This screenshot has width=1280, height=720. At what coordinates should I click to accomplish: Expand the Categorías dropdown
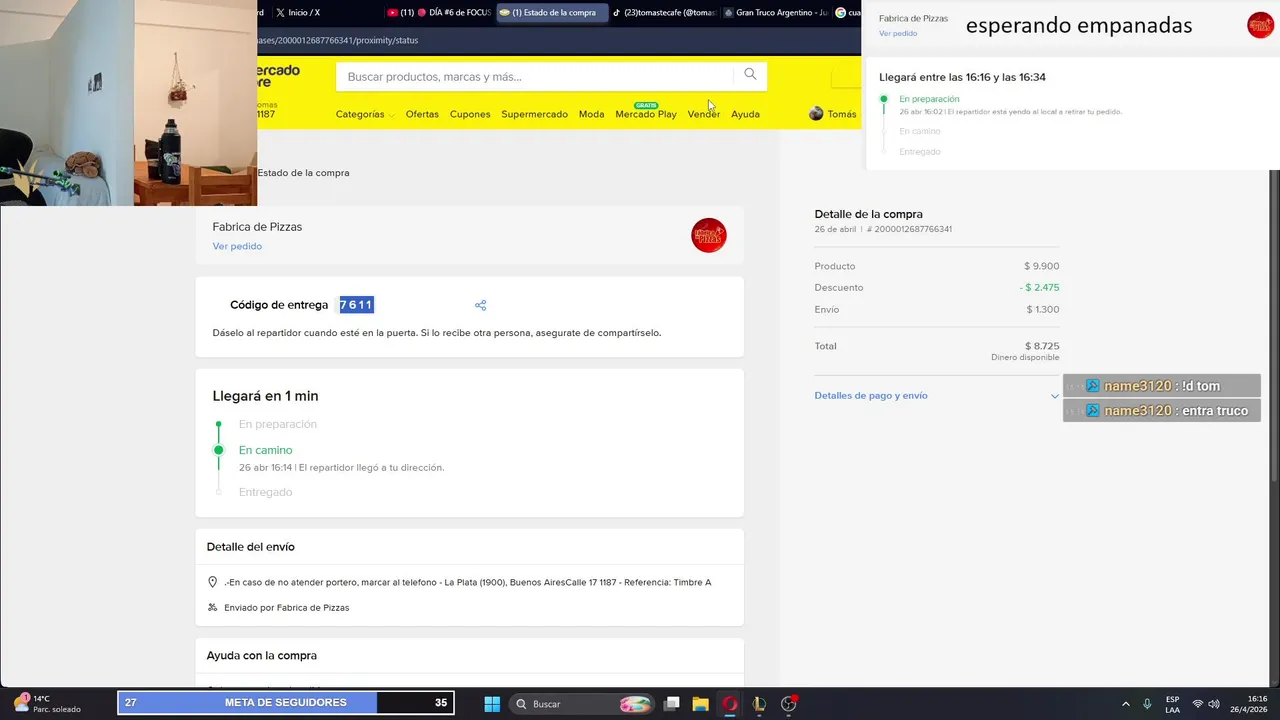click(x=364, y=114)
